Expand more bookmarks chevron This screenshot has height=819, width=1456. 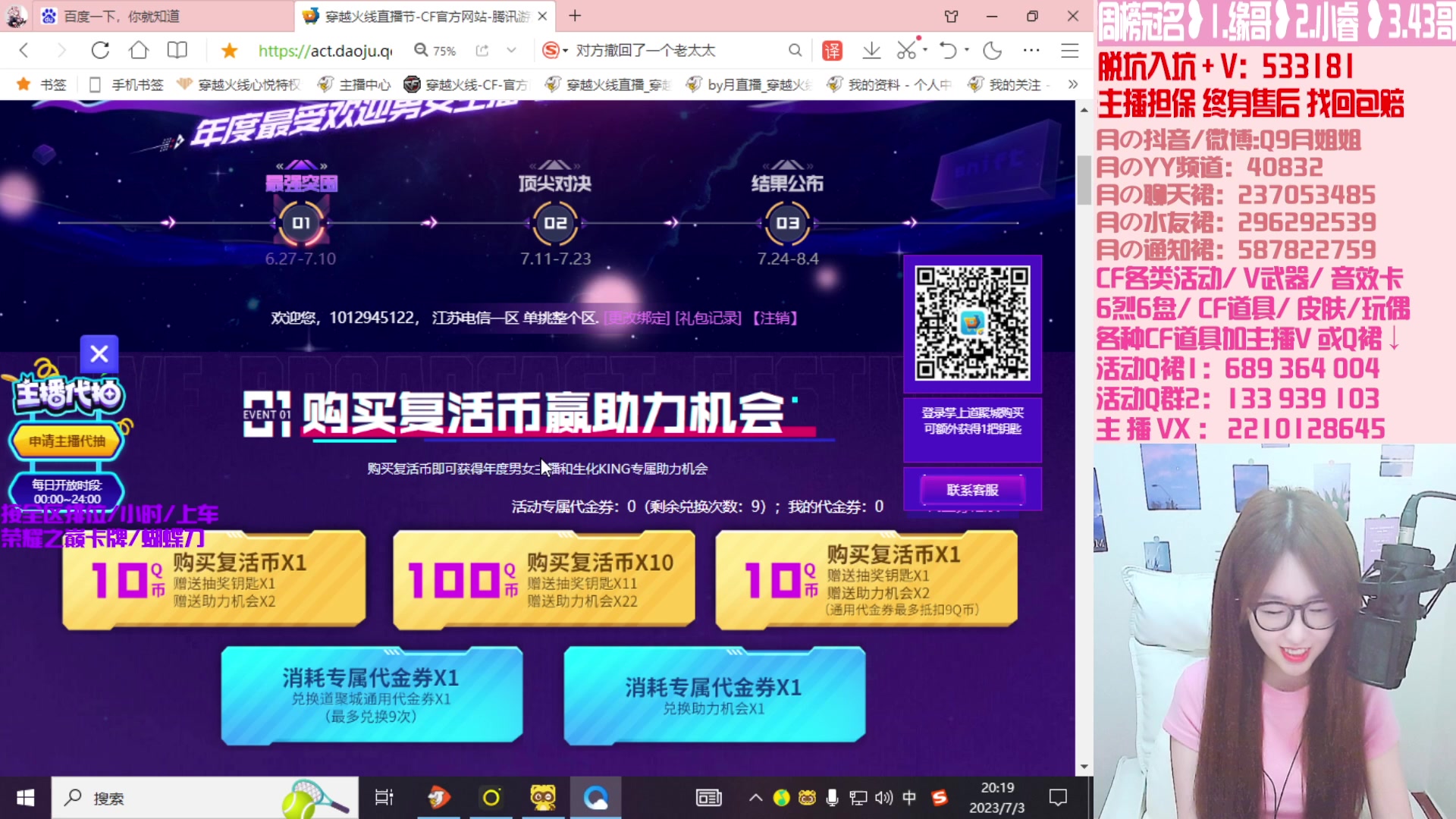[1072, 84]
